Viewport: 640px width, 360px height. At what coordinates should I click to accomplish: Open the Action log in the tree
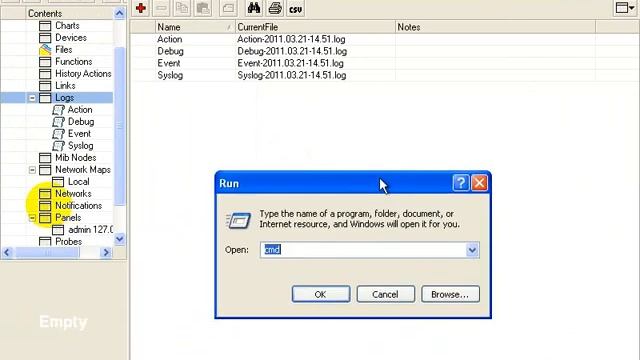(80, 110)
